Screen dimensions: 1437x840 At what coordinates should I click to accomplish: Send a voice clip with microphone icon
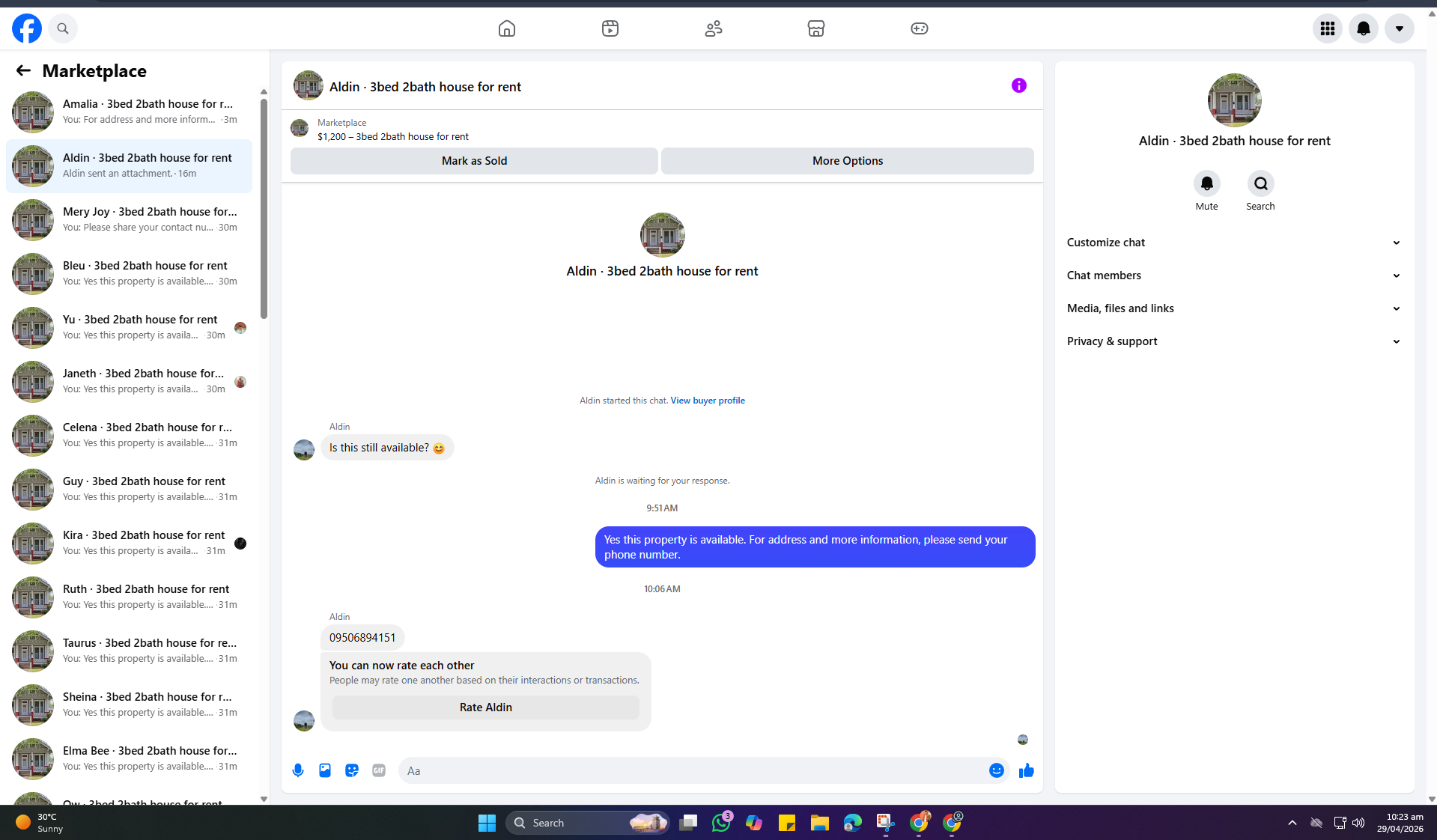pyautogui.click(x=298, y=770)
